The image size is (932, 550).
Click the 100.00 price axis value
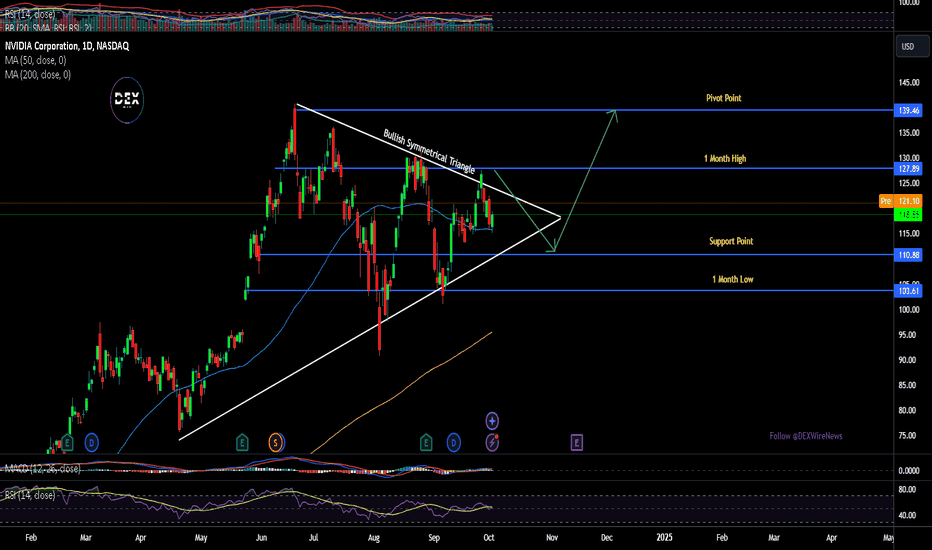pos(909,309)
